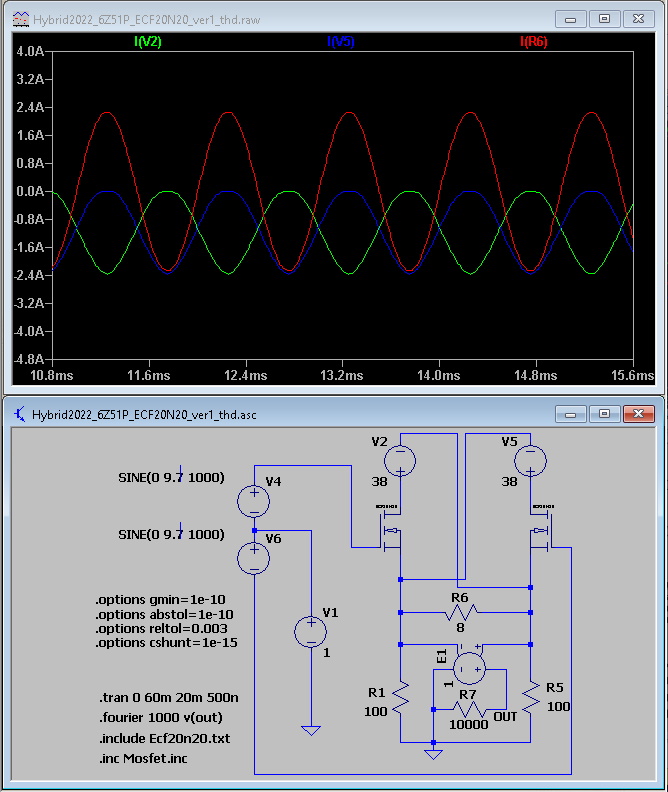Click the V2 voltage source symbol
The width and height of the screenshot is (668, 792).
400,460
